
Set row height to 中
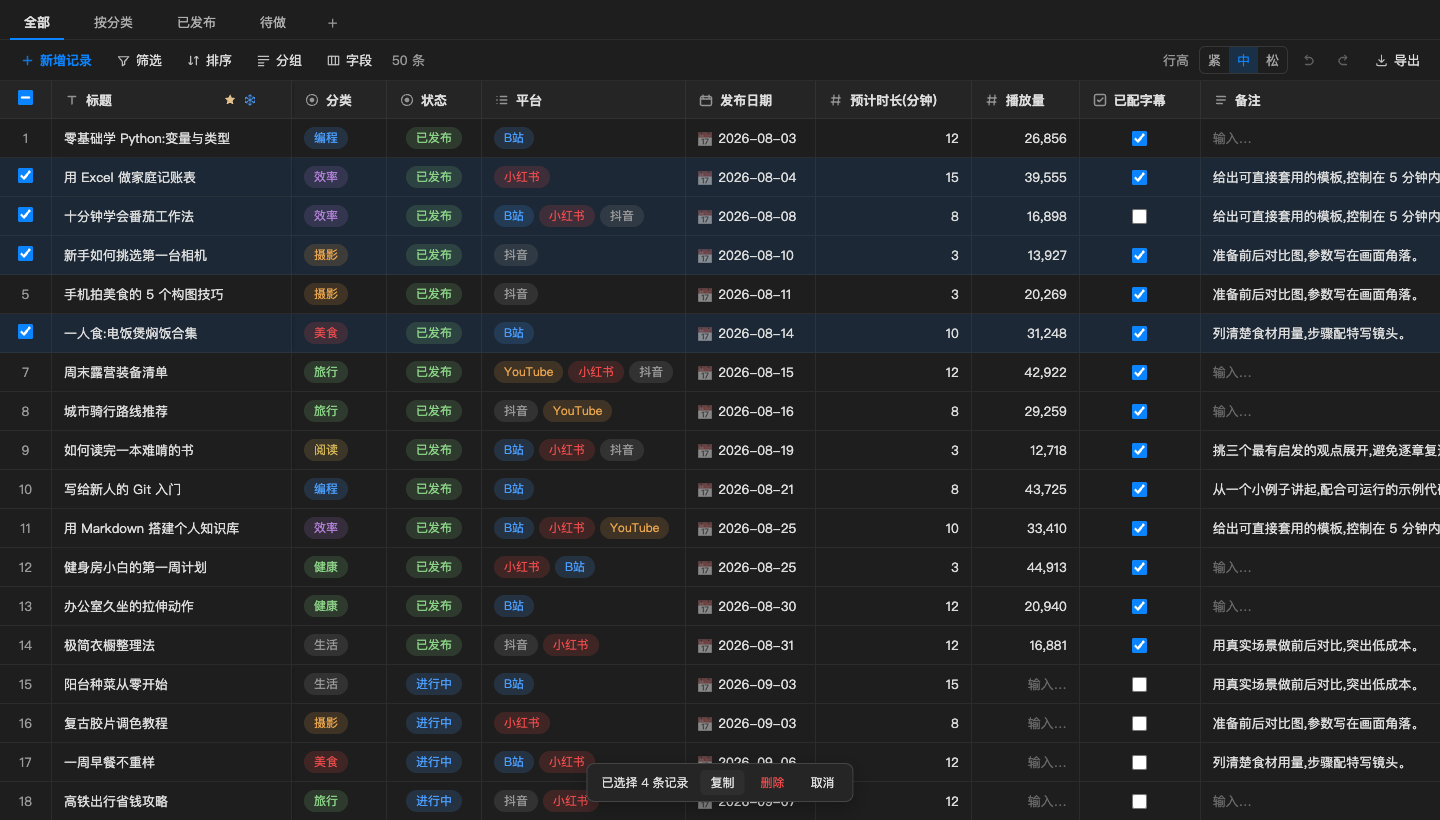(1243, 61)
